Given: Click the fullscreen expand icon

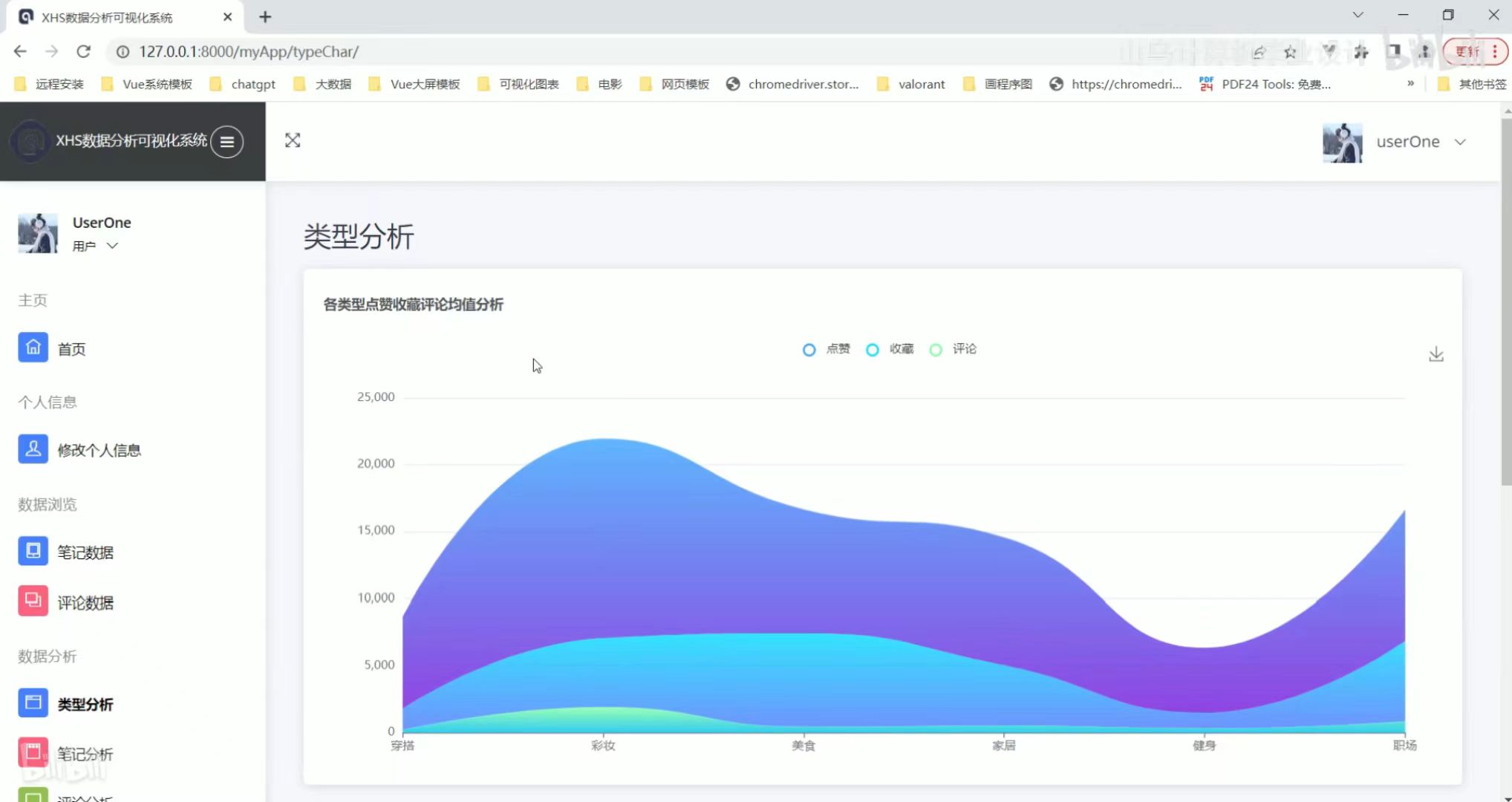Looking at the screenshot, I should click(x=293, y=140).
